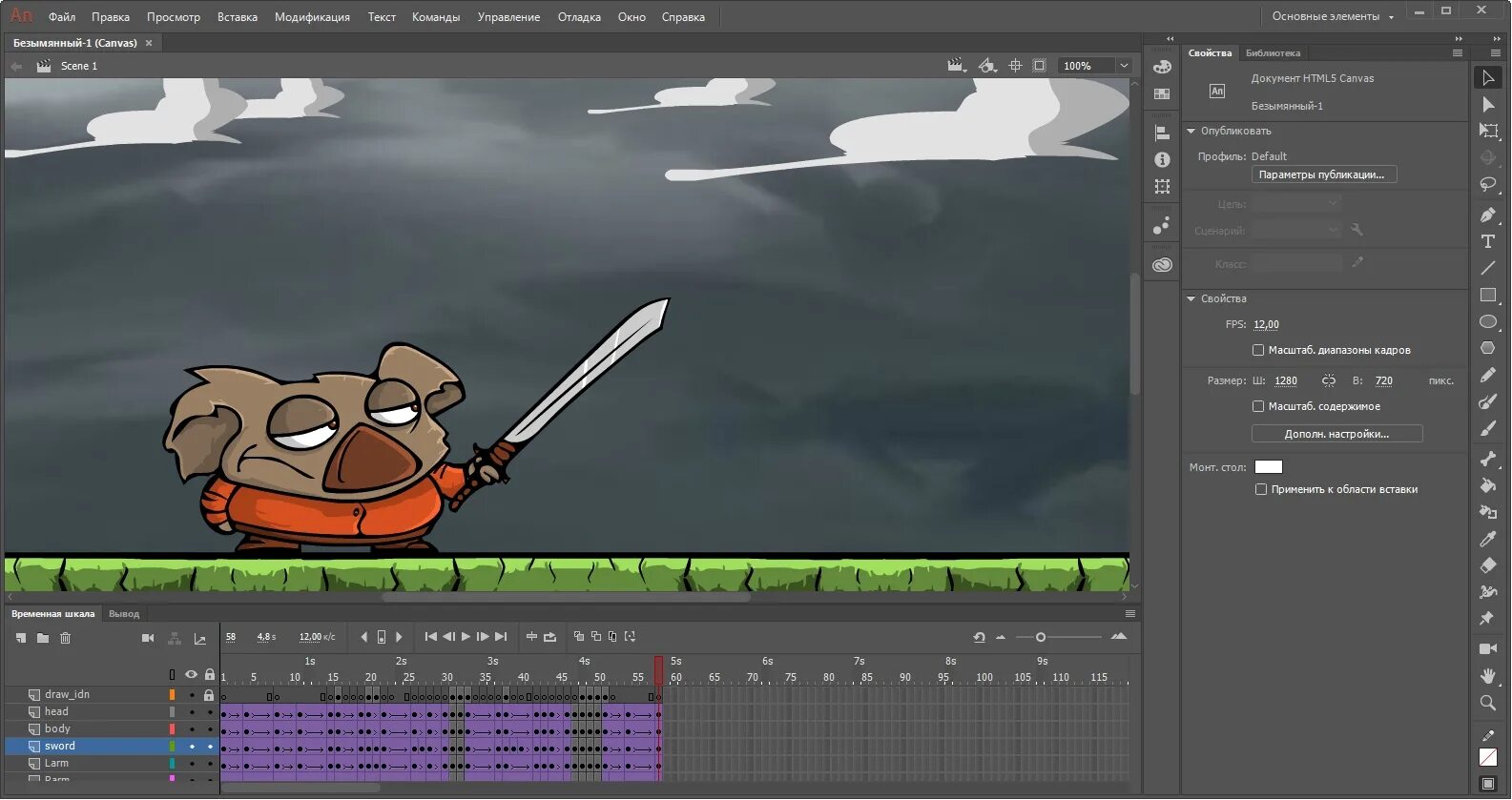Select the Text tool
Screen dimensions: 1512x800
[x=1488, y=241]
